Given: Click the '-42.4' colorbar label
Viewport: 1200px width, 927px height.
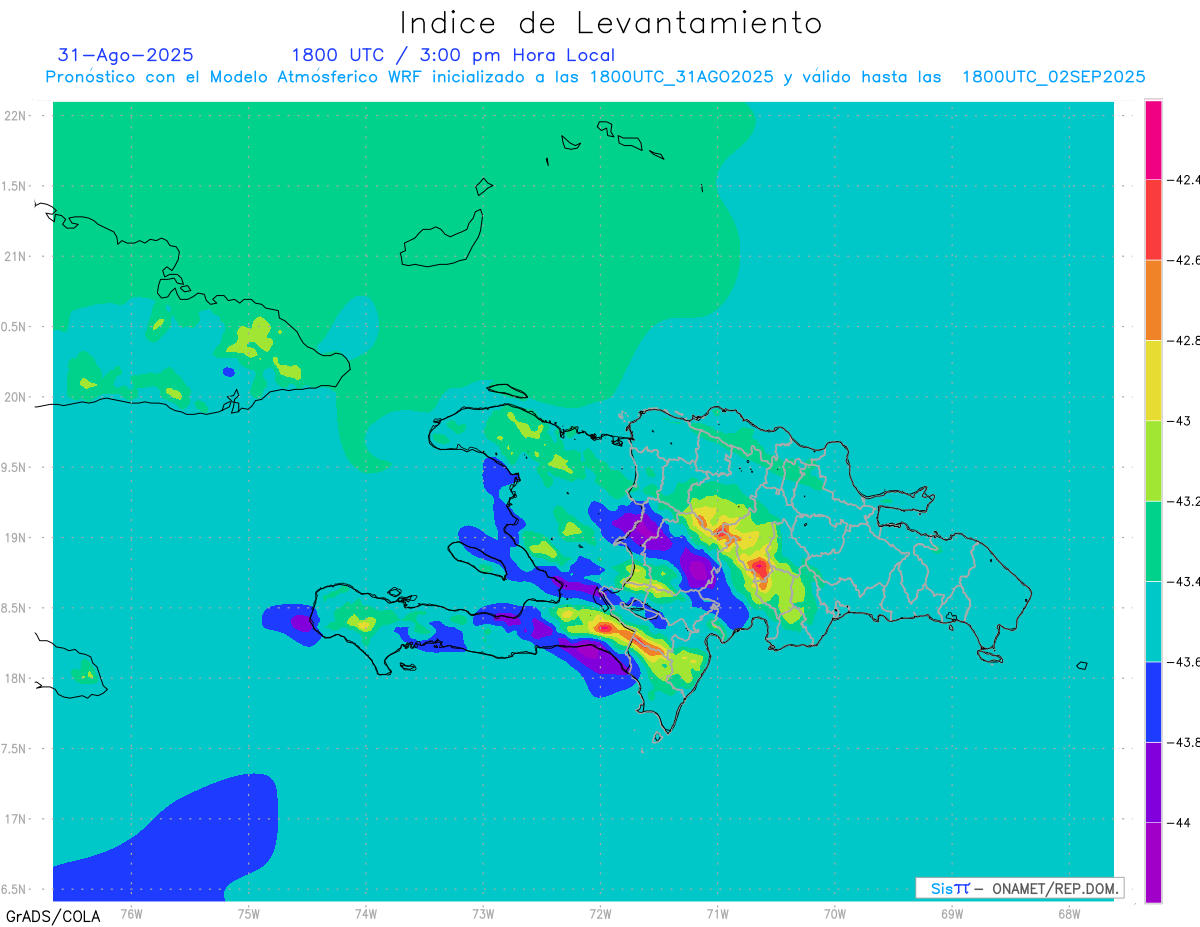Looking at the screenshot, I should click(x=1184, y=180).
